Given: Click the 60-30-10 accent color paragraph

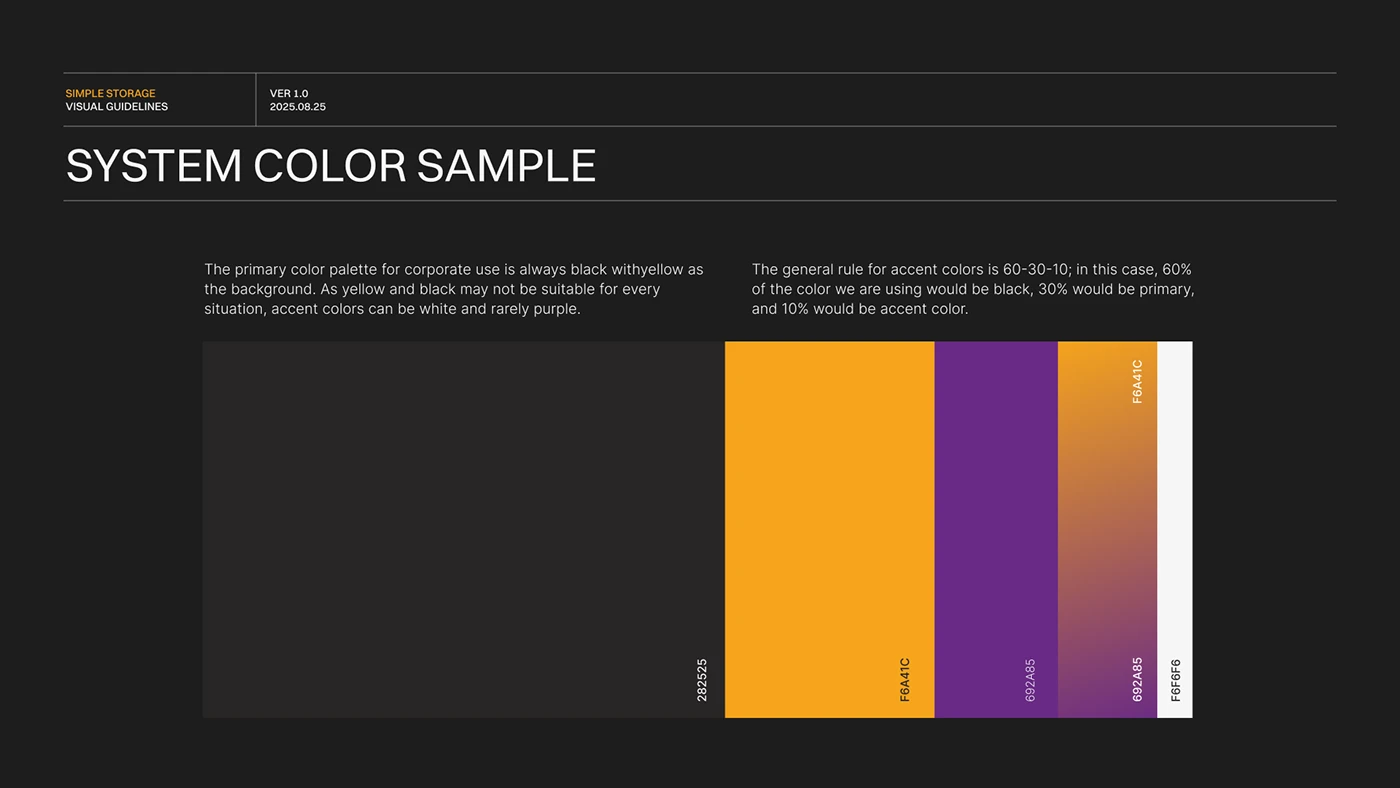Looking at the screenshot, I should [x=972, y=288].
